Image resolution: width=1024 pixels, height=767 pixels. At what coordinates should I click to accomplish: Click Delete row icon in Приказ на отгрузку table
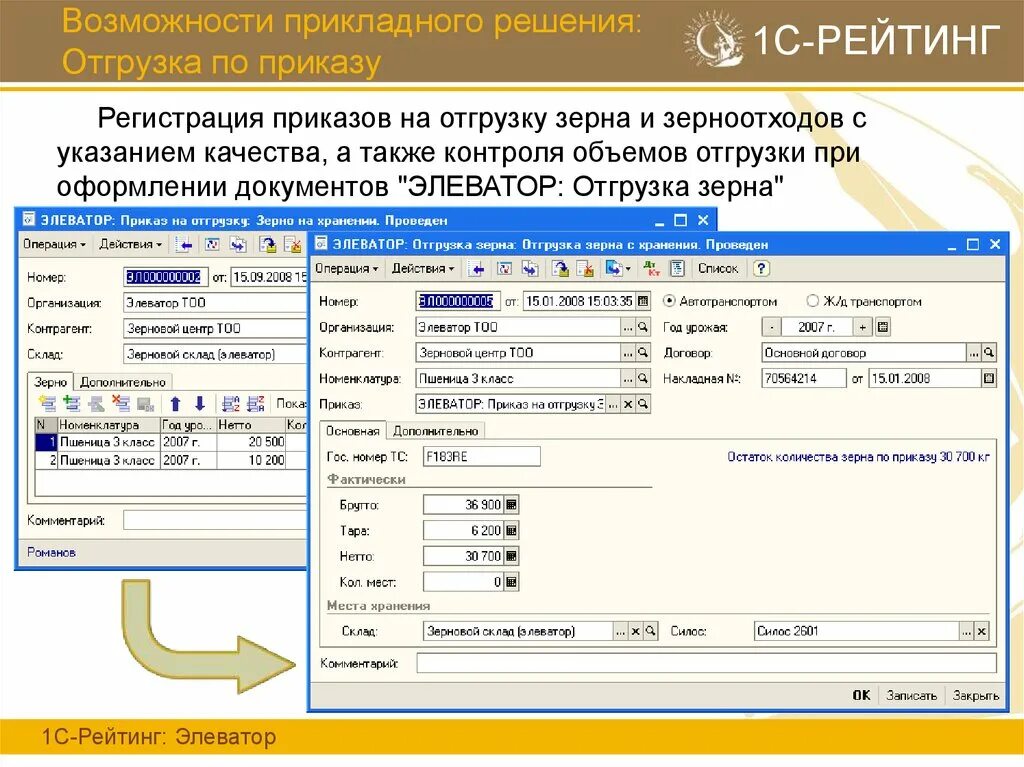click(121, 404)
